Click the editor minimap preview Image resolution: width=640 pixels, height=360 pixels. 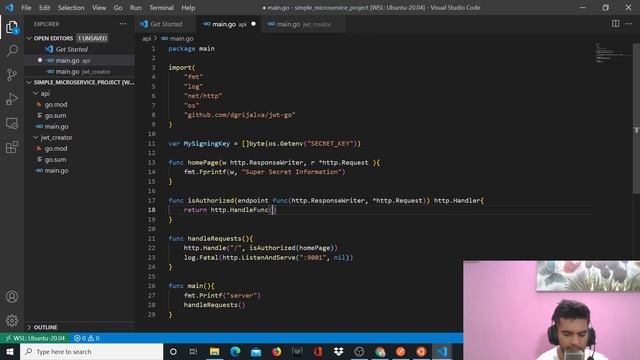(611, 53)
